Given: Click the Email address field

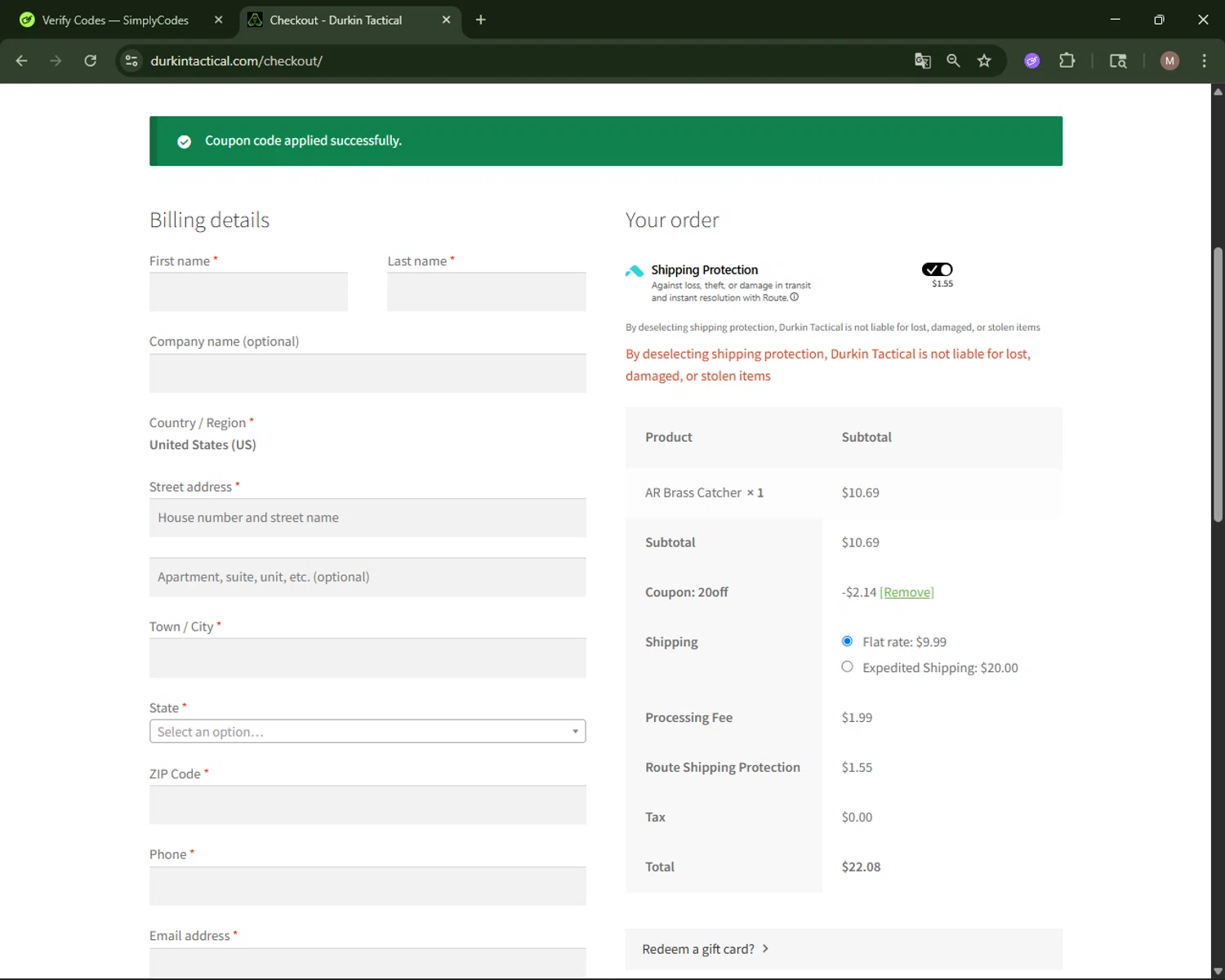Looking at the screenshot, I should pos(367,963).
